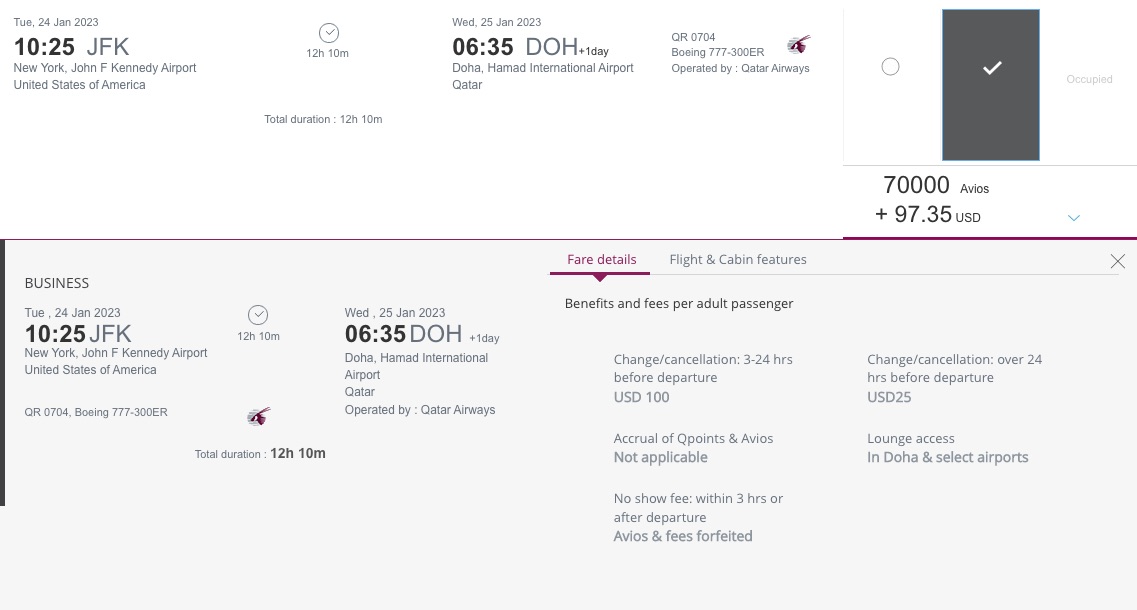The image size is (1137, 610).
Task: Click the white checkmark on the selected fare card
Action: 991,69
